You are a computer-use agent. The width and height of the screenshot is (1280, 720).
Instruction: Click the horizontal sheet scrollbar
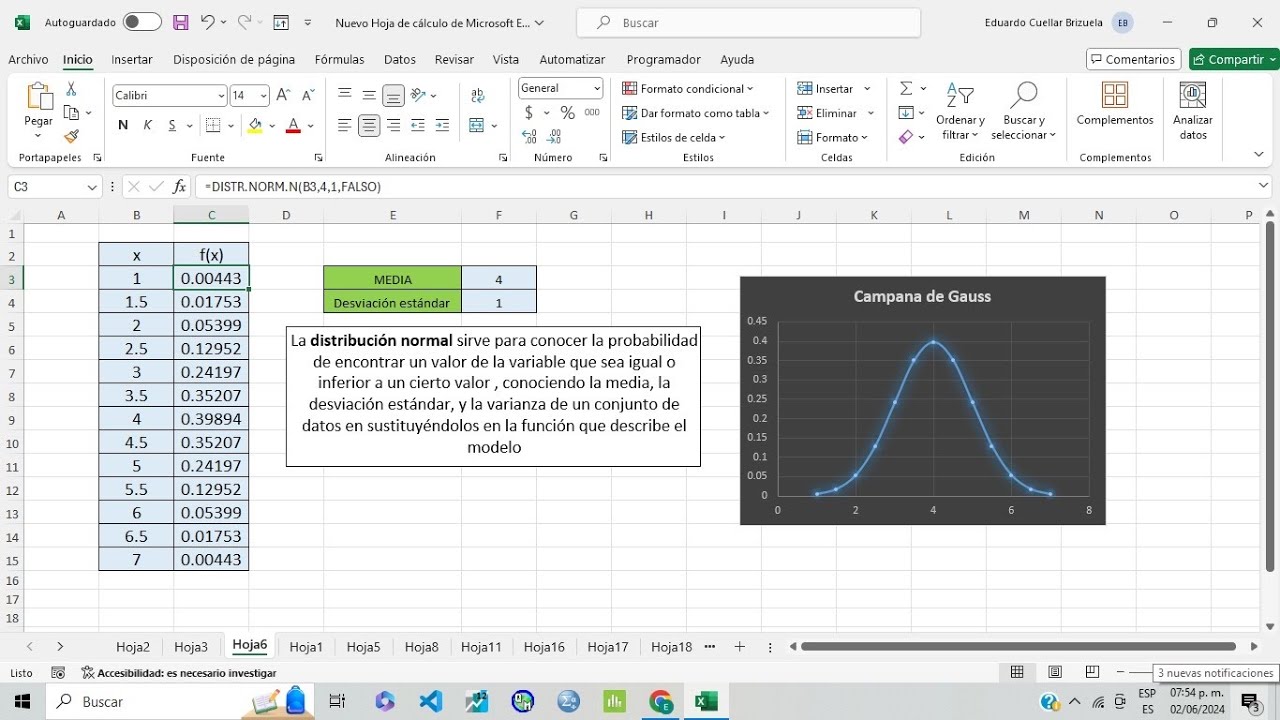[x=1018, y=647]
